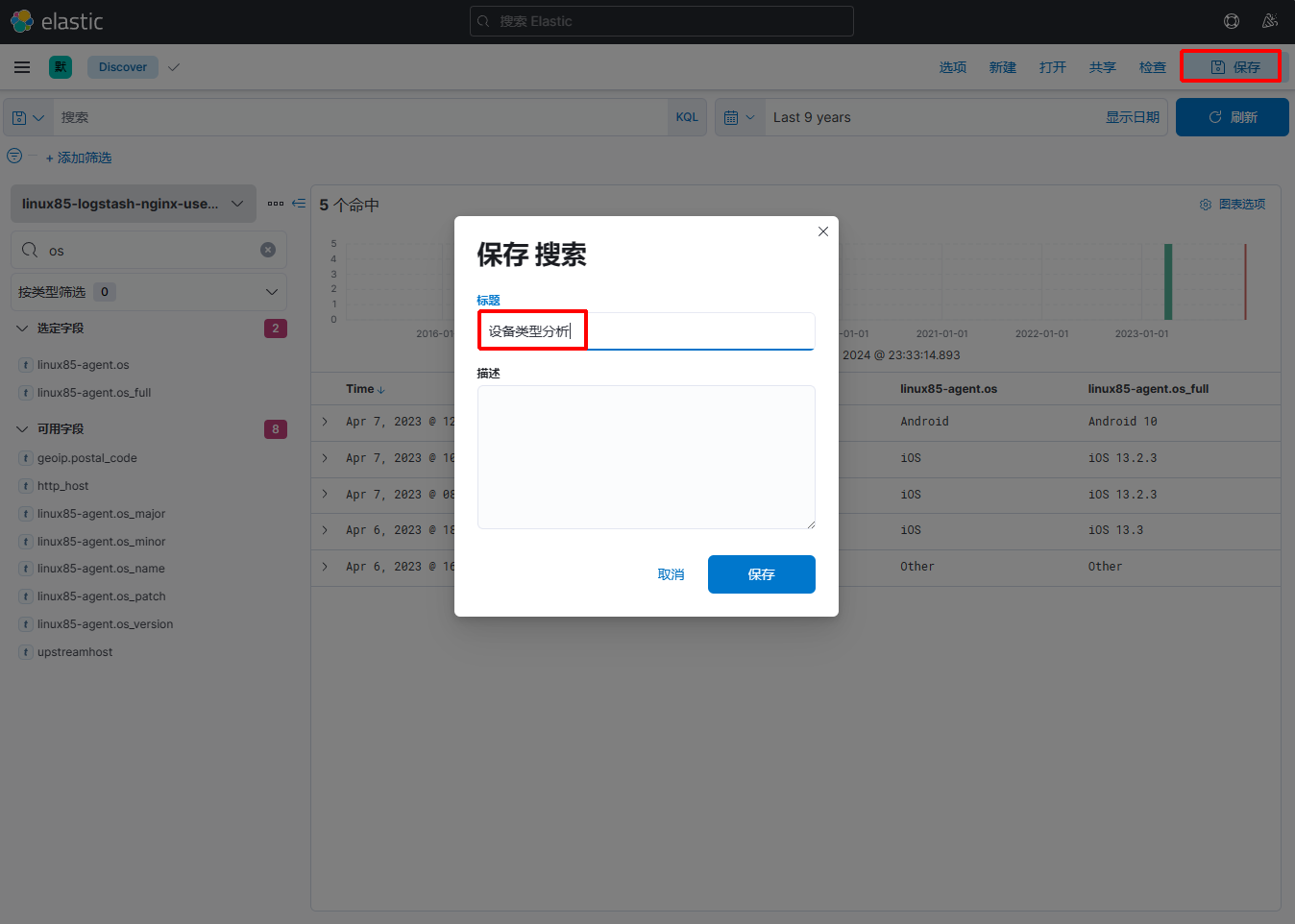Screen dimensions: 1295x924
Task: Open the hamburger navigation menu
Action: coord(22,67)
